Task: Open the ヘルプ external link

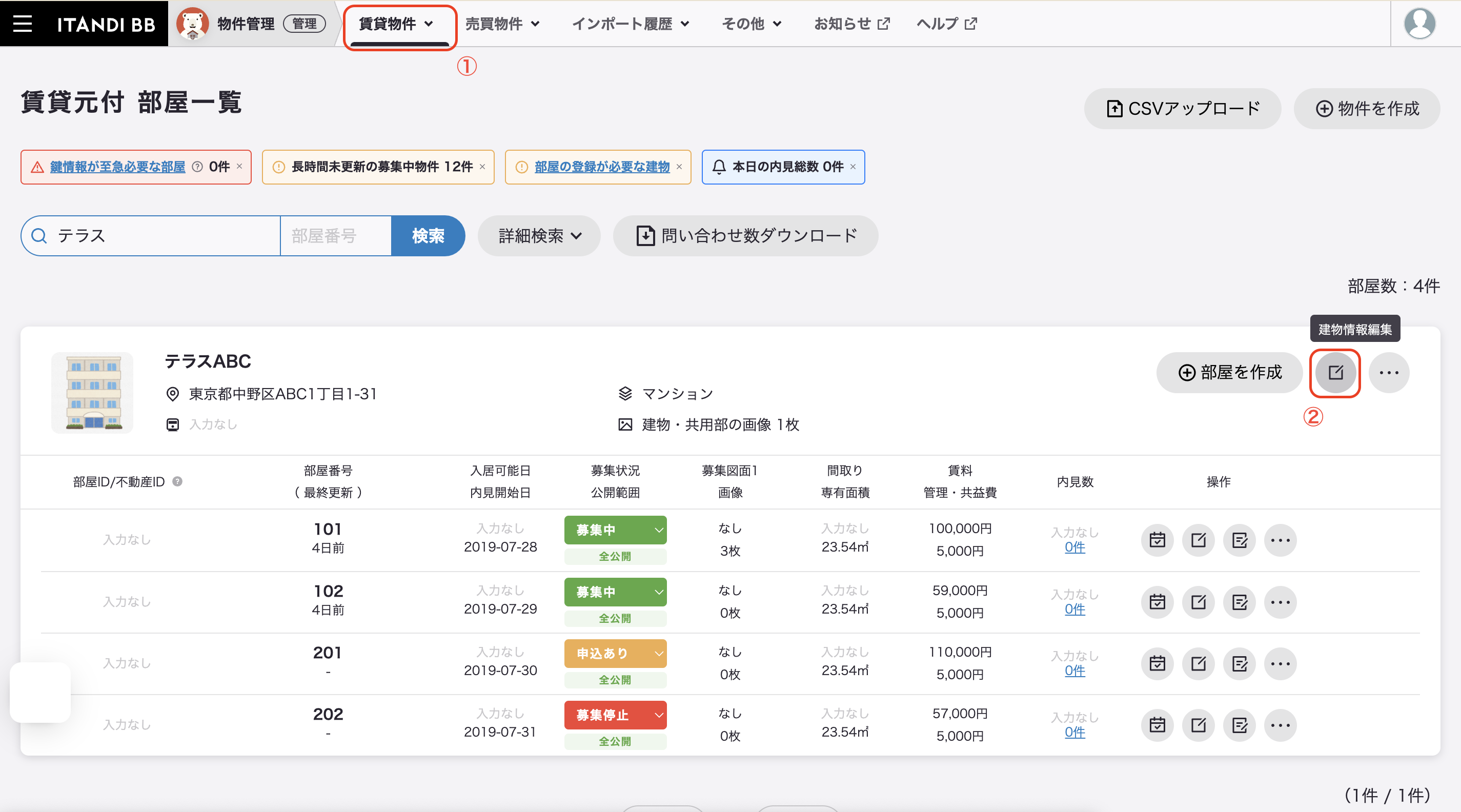Action: coord(947,24)
